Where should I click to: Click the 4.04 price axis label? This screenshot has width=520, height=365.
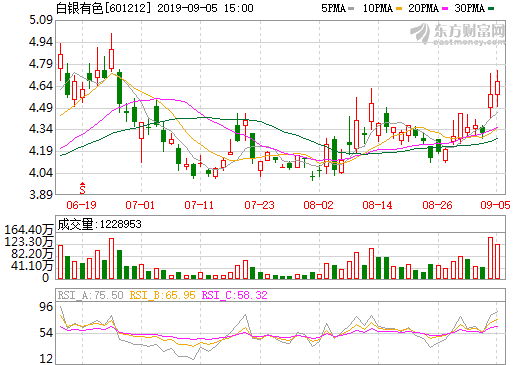pyautogui.click(x=41, y=173)
